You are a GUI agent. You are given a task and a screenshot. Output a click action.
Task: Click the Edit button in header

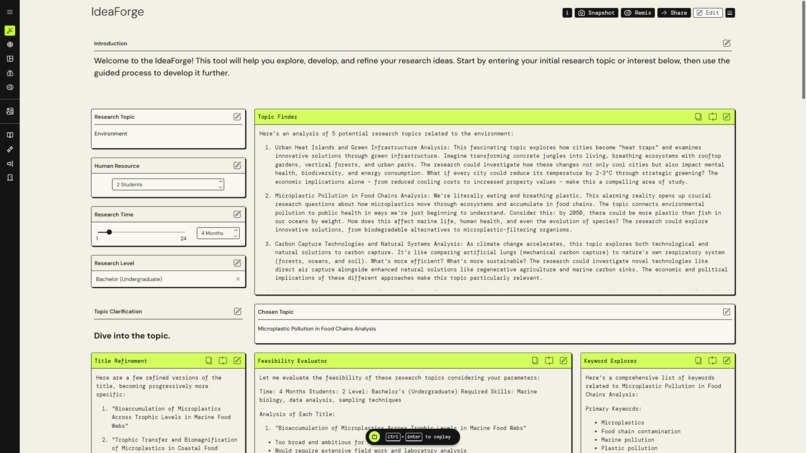(708, 13)
